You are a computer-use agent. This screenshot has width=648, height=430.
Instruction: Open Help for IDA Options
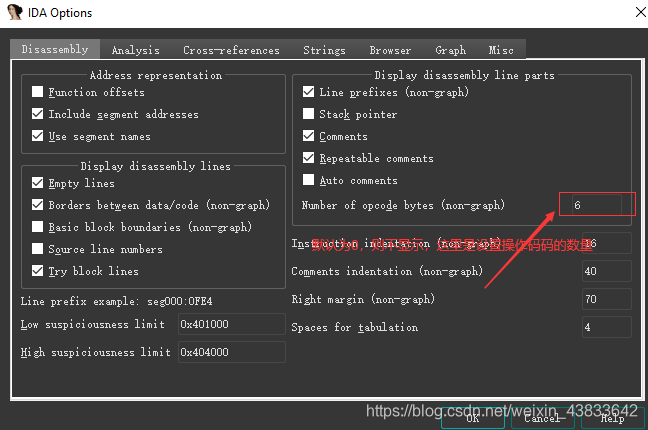coord(612,418)
